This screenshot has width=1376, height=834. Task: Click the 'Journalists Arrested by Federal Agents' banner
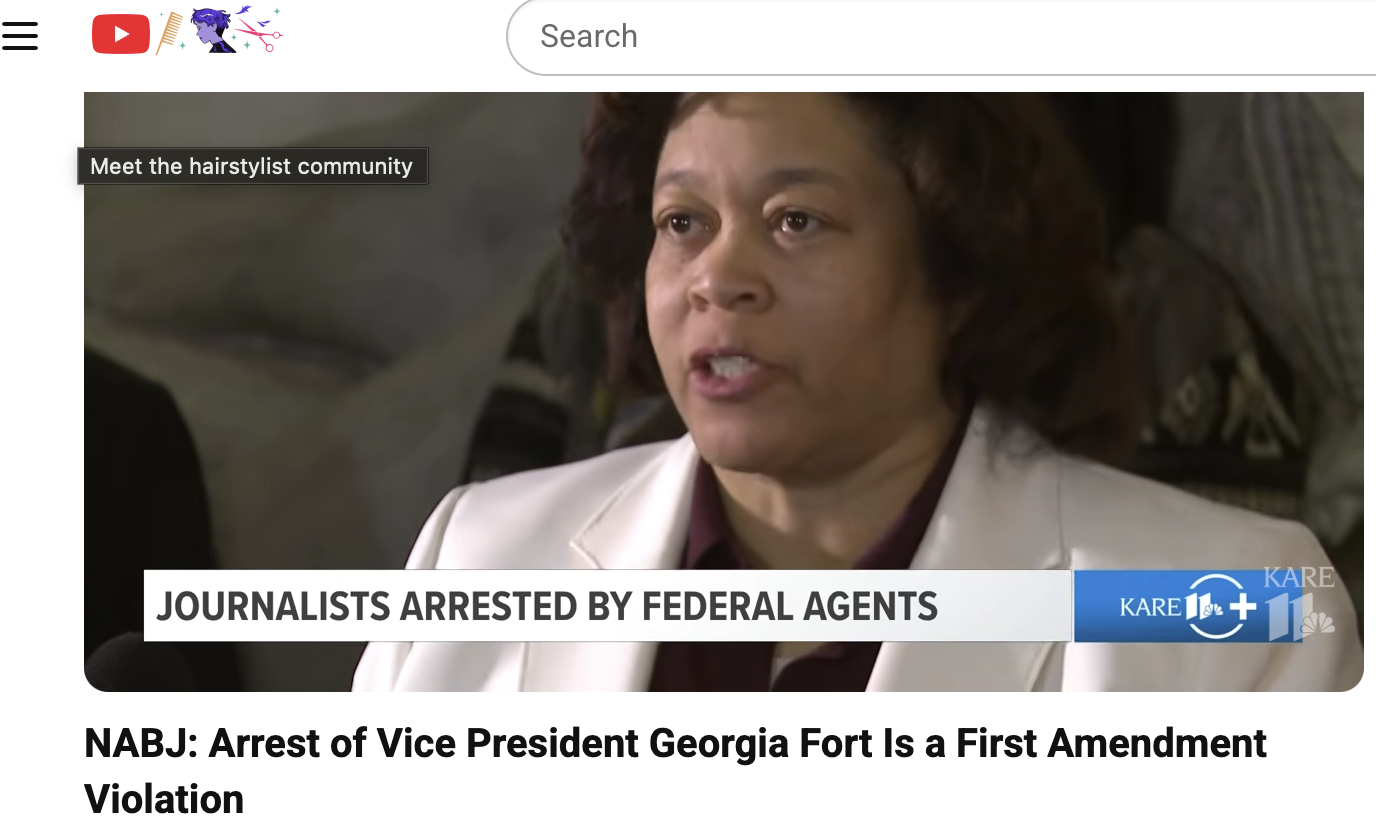608,606
